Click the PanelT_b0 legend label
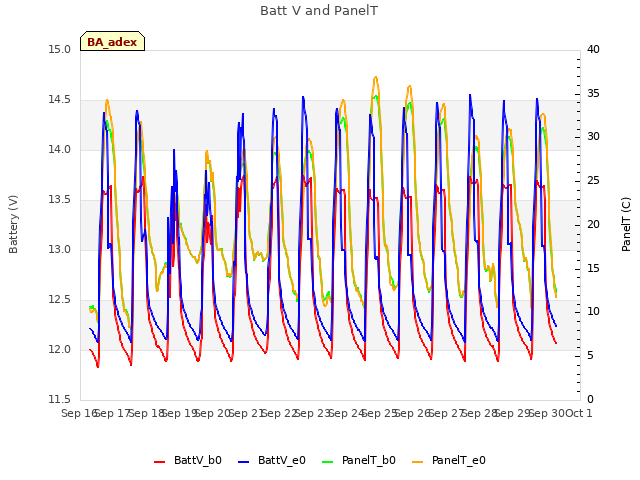Screen dimensions: 640x480 (x=369, y=460)
